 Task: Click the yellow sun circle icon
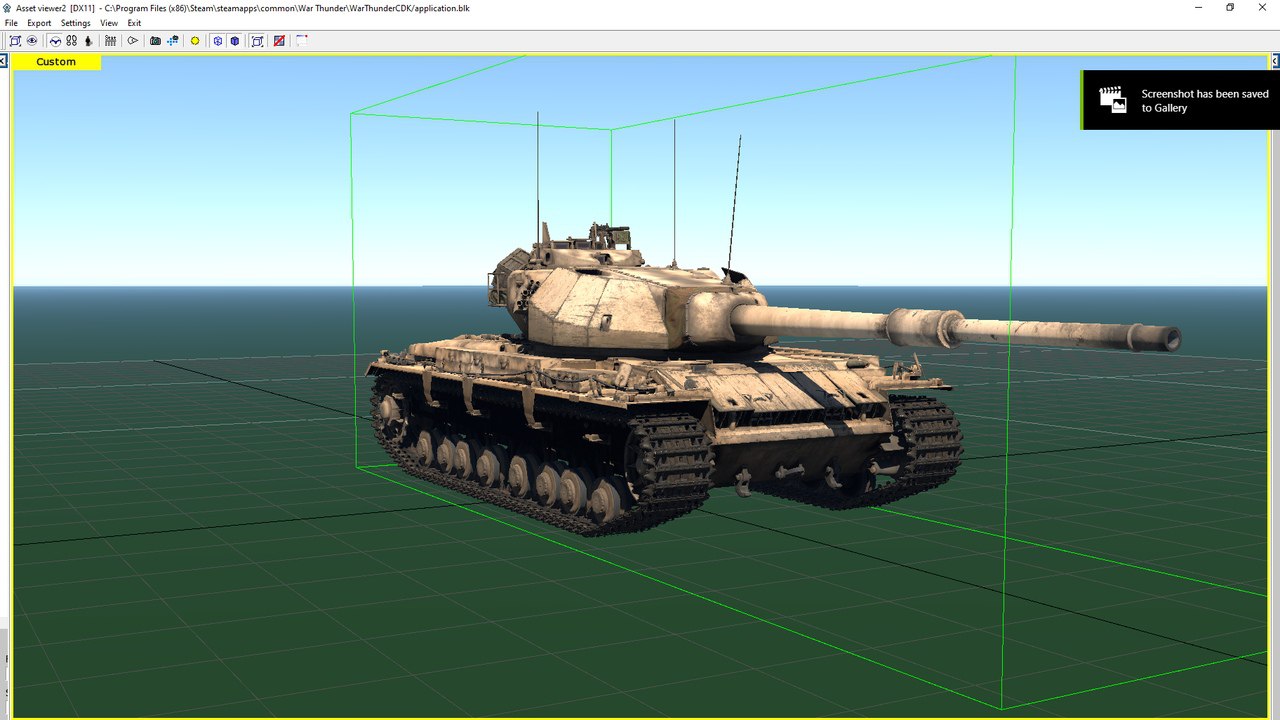[x=195, y=41]
